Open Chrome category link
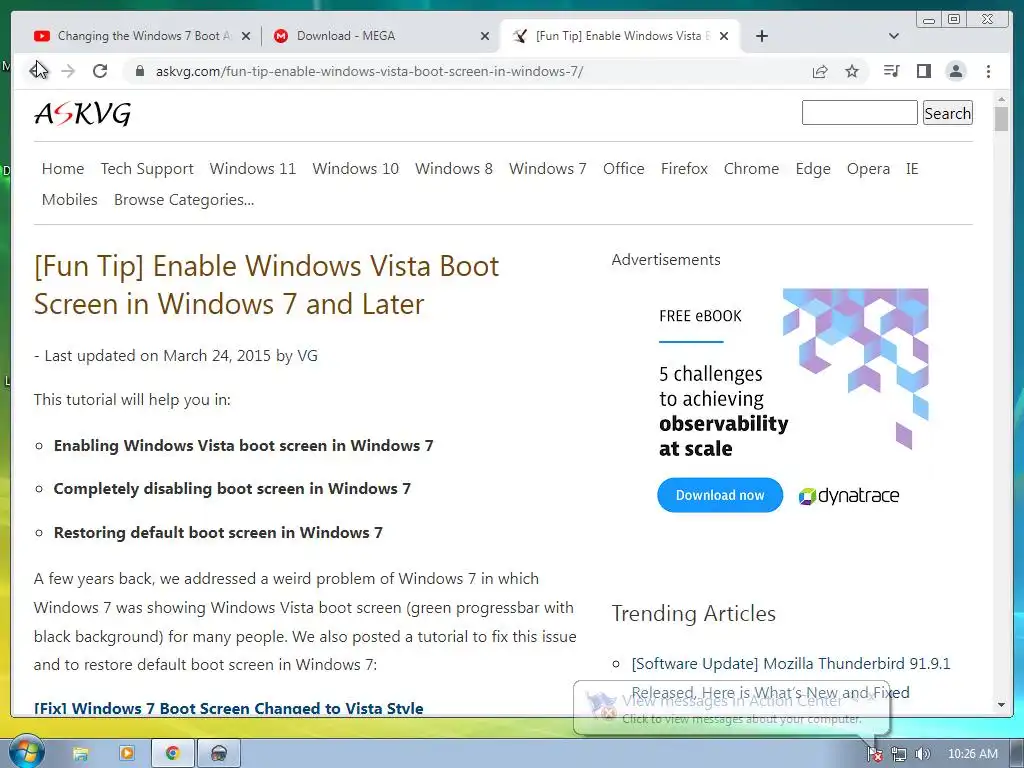The height and width of the screenshot is (768, 1024). (751, 168)
